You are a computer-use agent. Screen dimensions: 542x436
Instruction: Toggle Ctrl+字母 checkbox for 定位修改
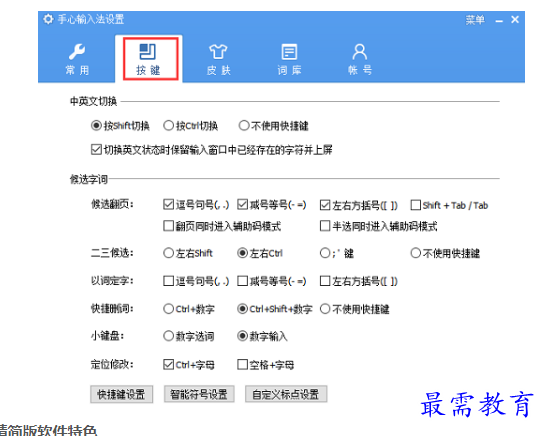[168, 364]
